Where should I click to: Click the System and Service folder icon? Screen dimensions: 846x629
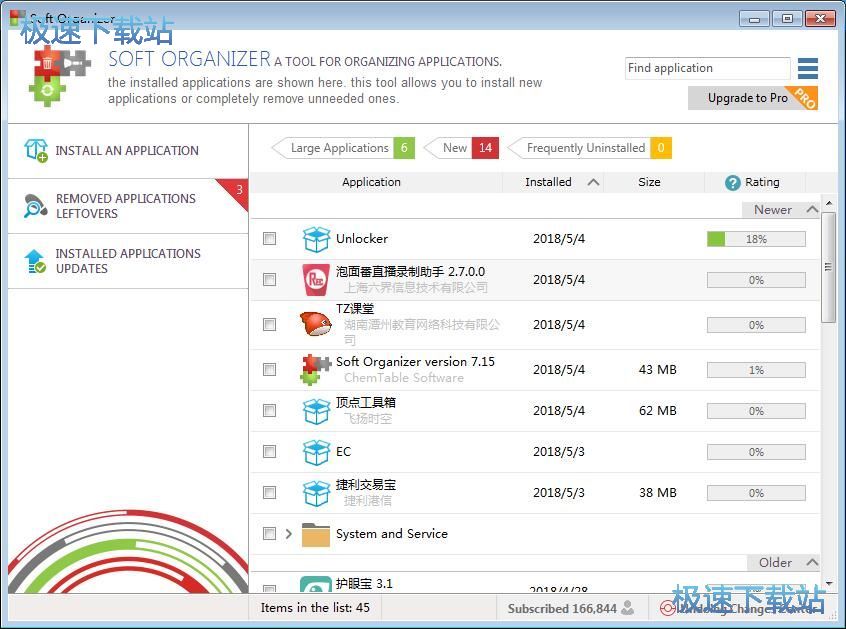(x=316, y=534)
